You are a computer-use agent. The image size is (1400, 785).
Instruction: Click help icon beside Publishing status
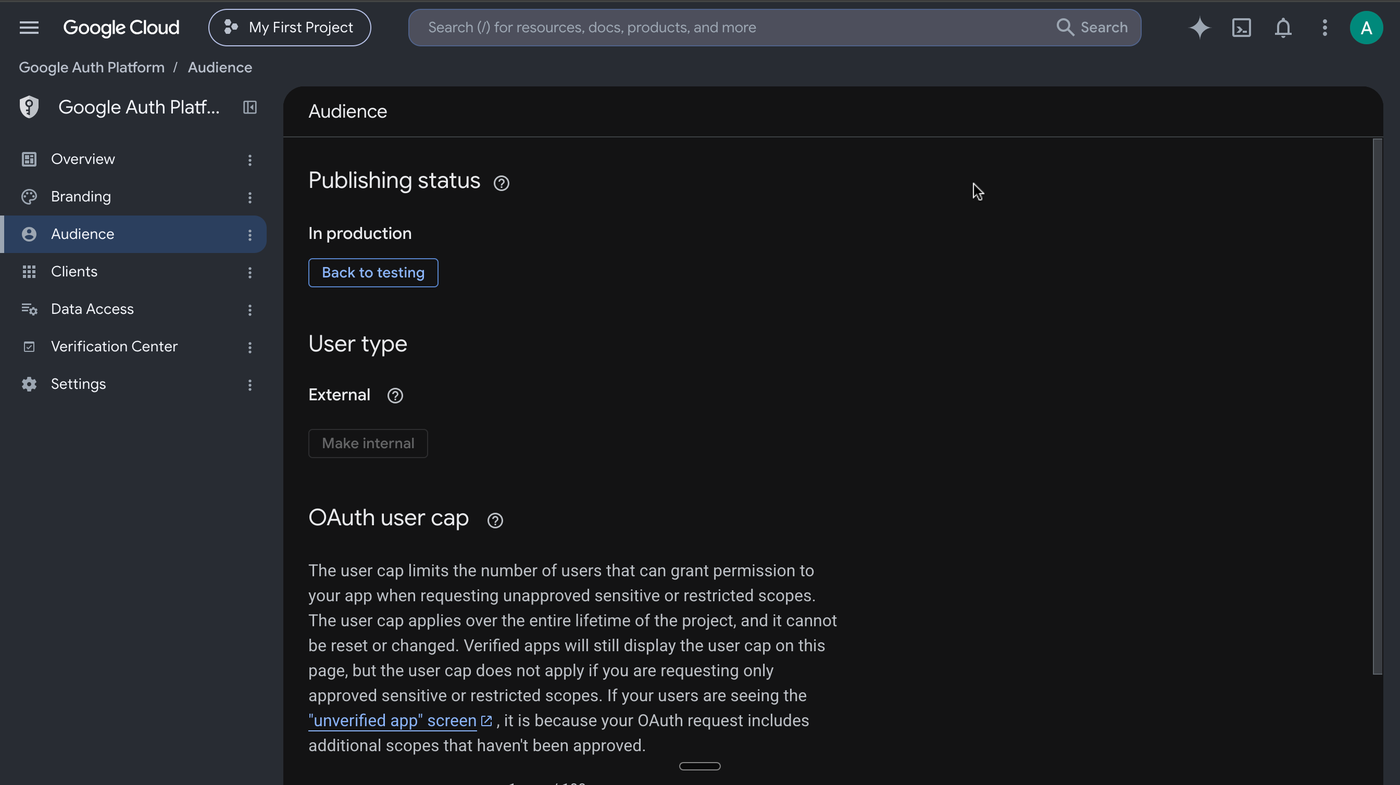502,183
